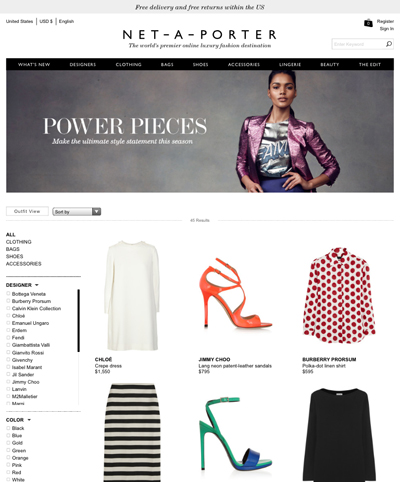Click the Register link

click(385, 21)
